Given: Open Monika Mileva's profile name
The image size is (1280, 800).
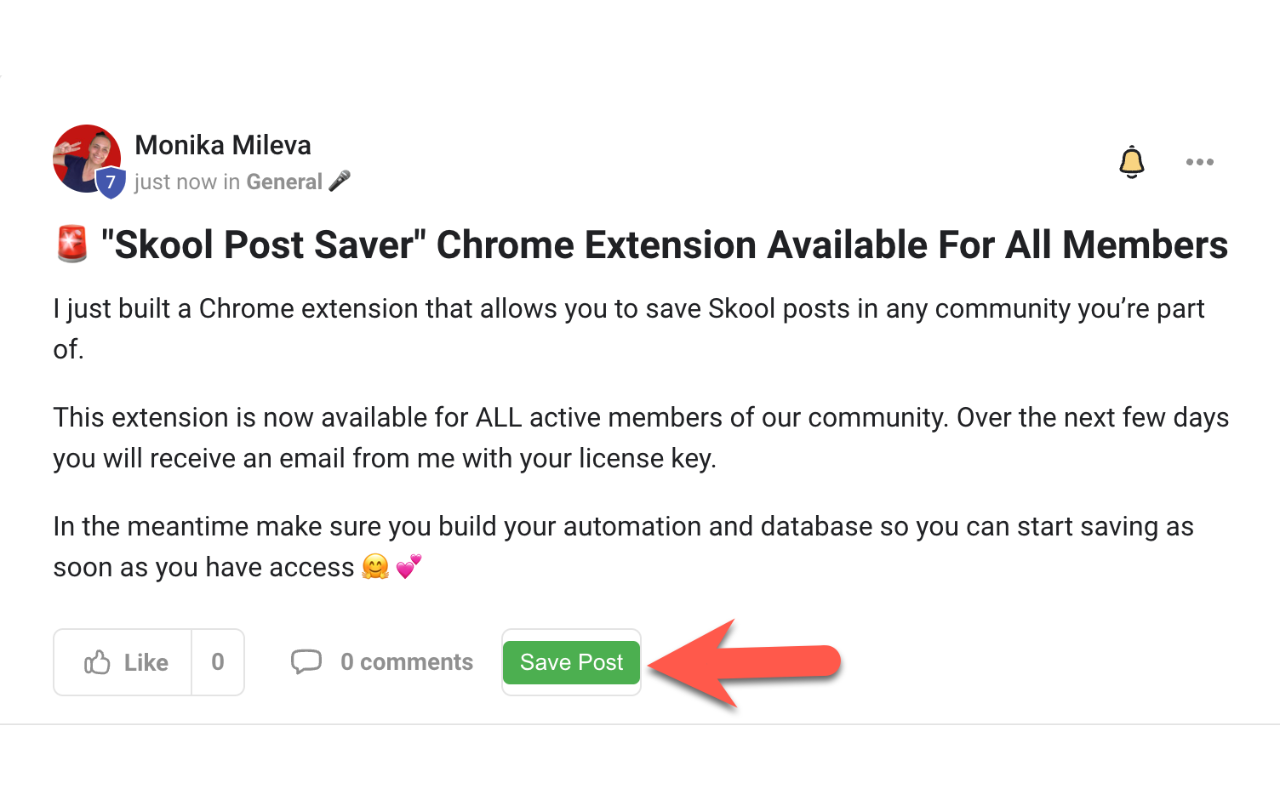Looking at the screenshot, I should 222,144.
